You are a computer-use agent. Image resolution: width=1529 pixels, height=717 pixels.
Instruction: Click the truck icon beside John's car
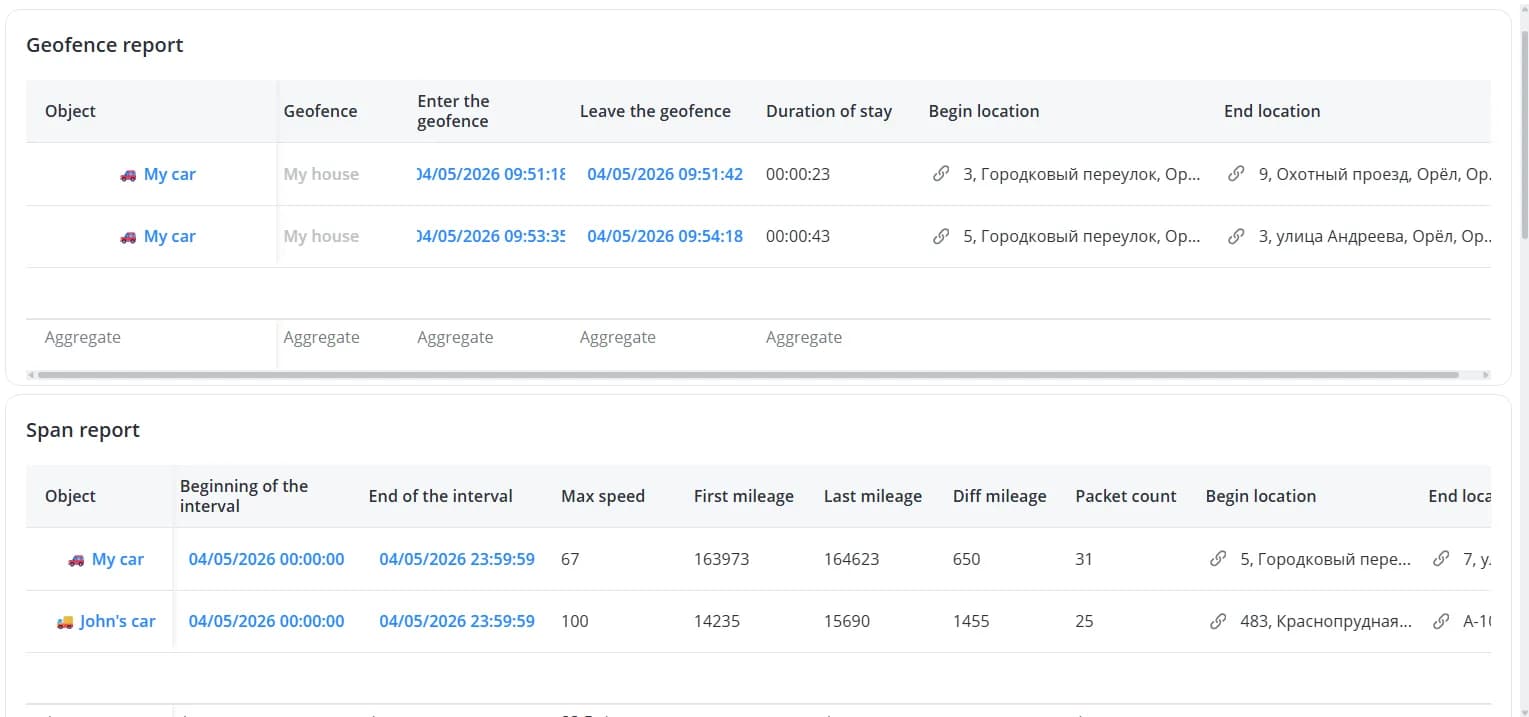[x=65, y=622]
